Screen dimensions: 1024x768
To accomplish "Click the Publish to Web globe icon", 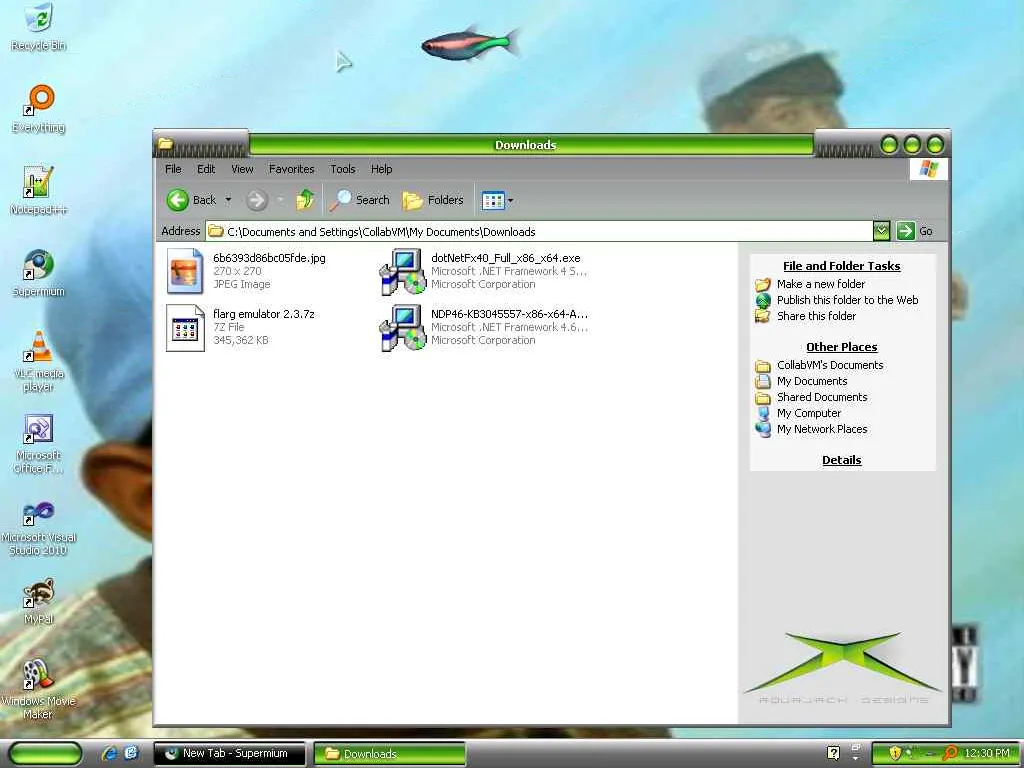I will pyautogui.click(x=763, y=300).
